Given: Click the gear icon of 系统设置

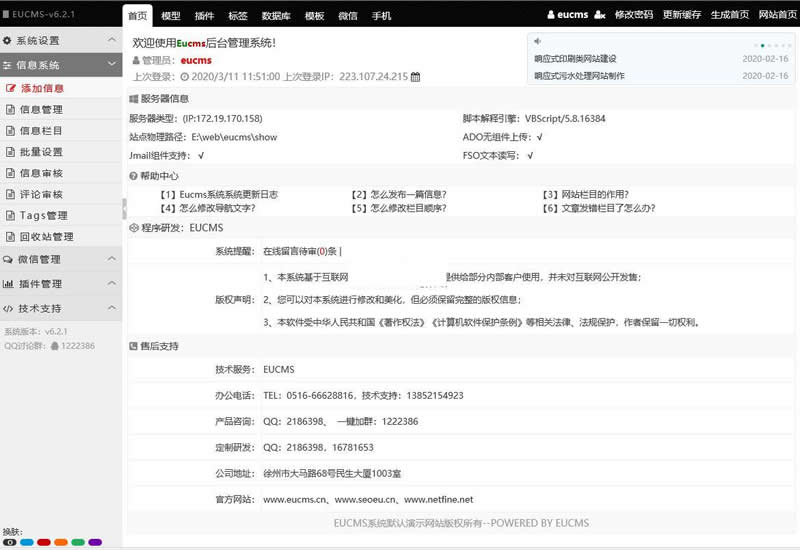Looking at the screenshot, I should 7,40.
